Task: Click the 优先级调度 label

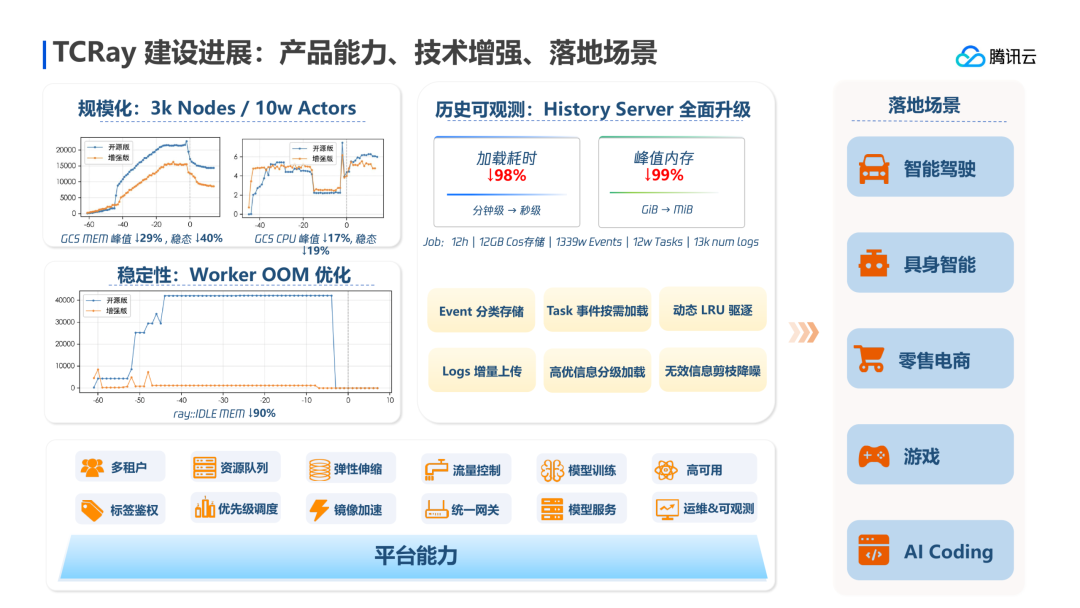Action: pos(248,509)
